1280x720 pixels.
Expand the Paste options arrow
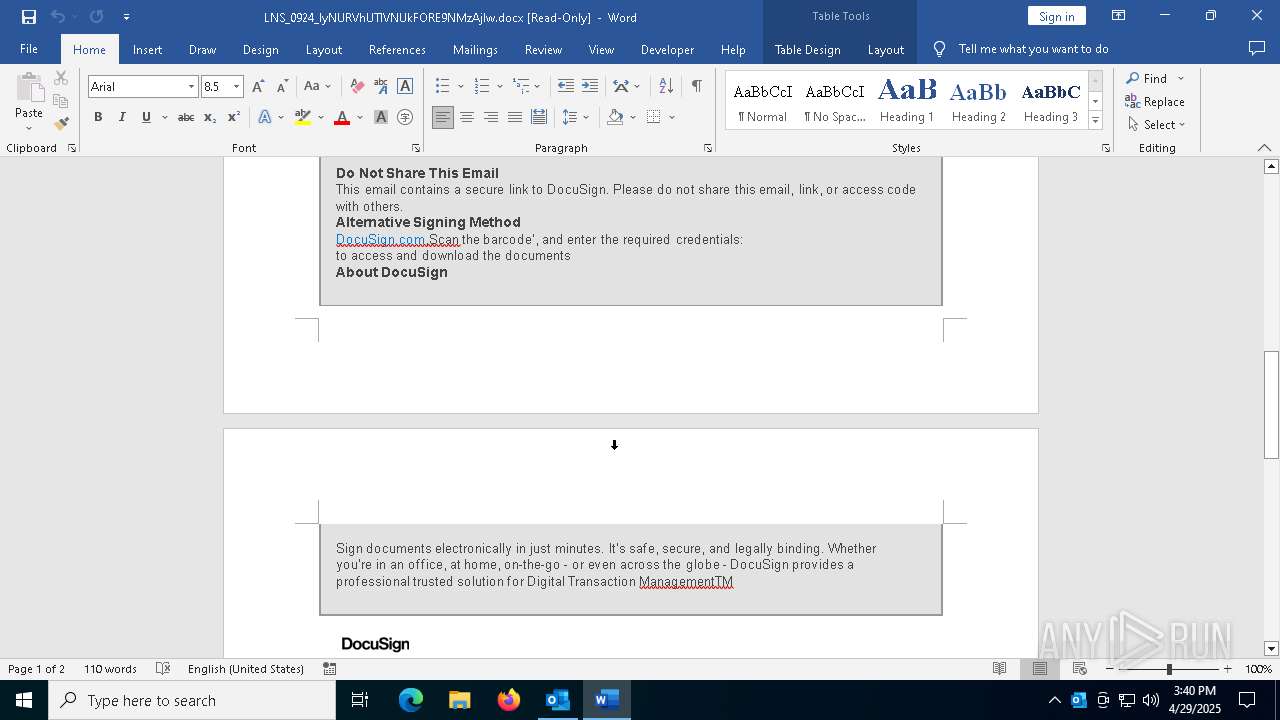pos(29,128)
